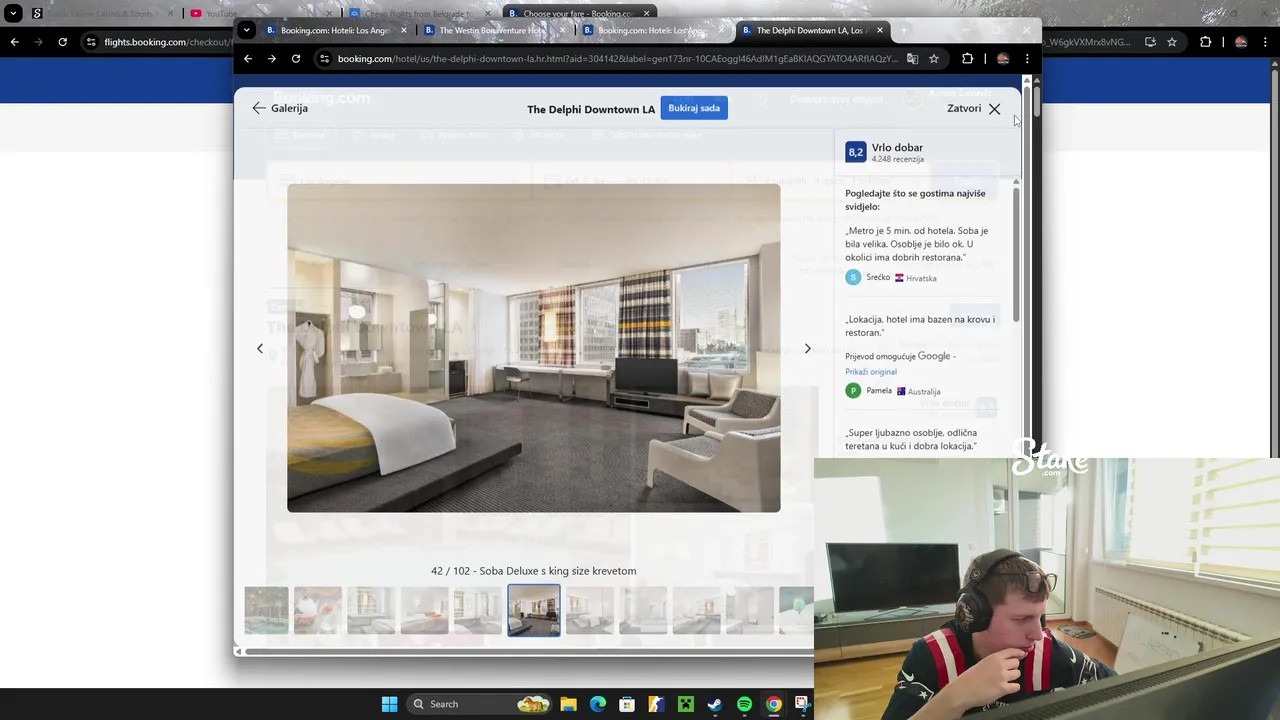Go back in front browser window
Viewport: 1280px width, 720px height.
coord(248,59)
